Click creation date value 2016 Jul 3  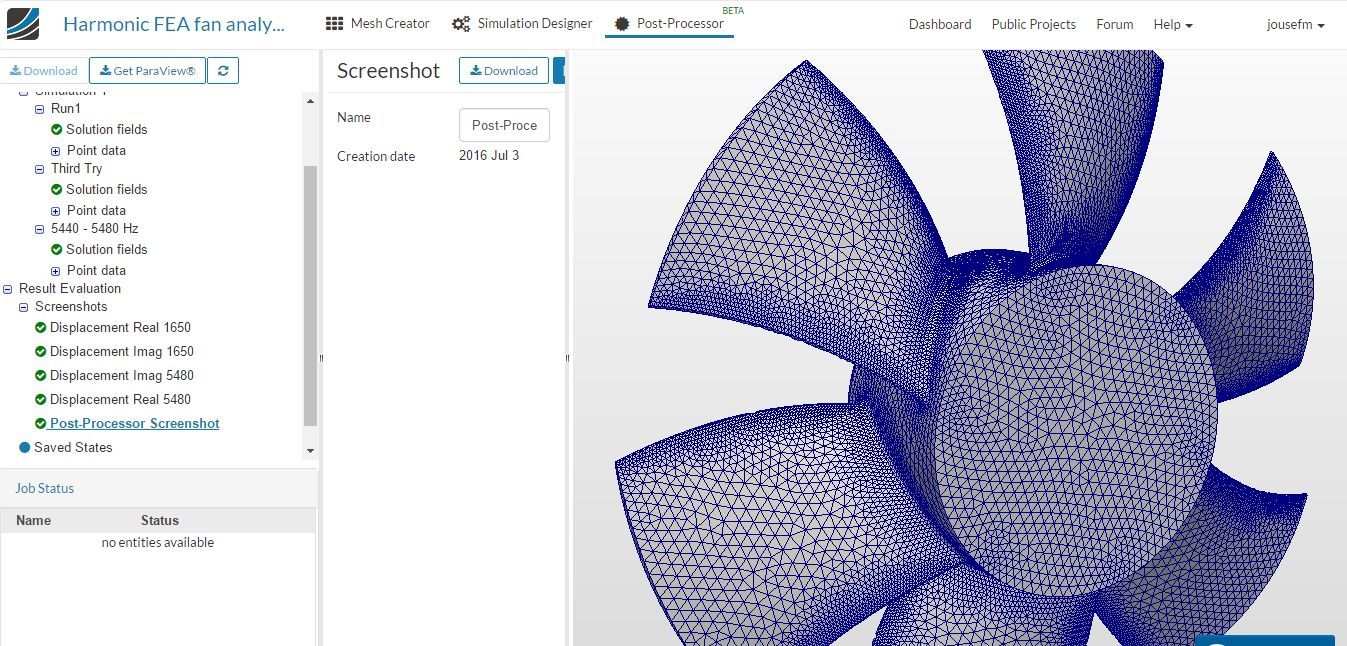pyautogui.click(x=489, y=155)
